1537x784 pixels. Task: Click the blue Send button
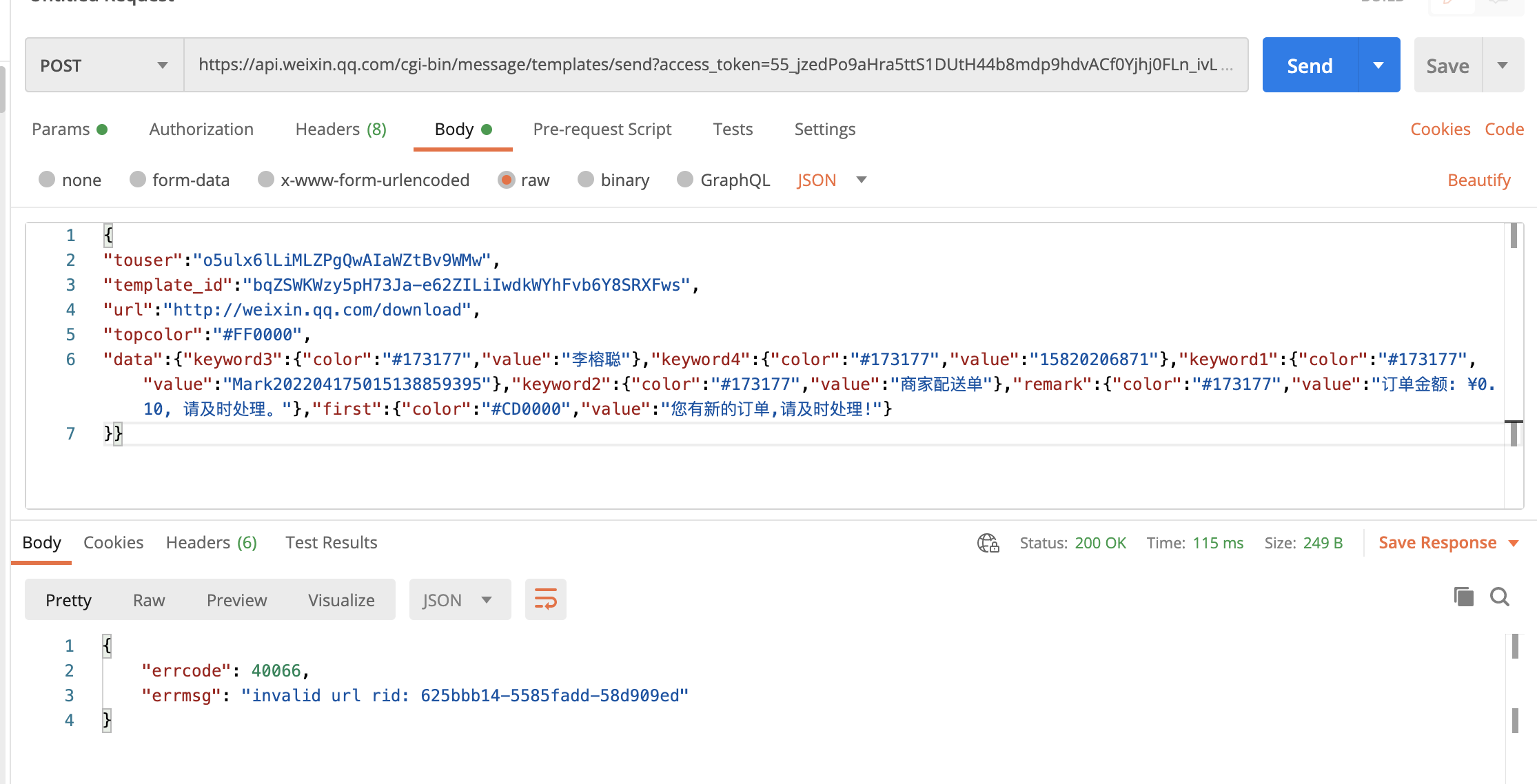[x=1310, y=65]
